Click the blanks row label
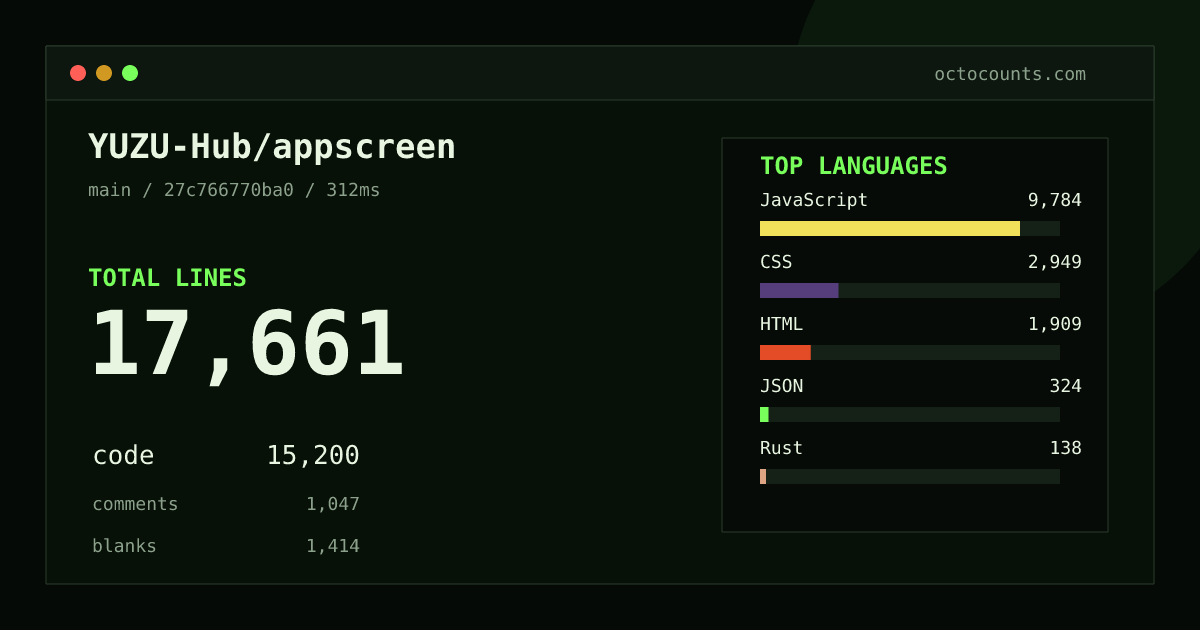 point(124,546)
